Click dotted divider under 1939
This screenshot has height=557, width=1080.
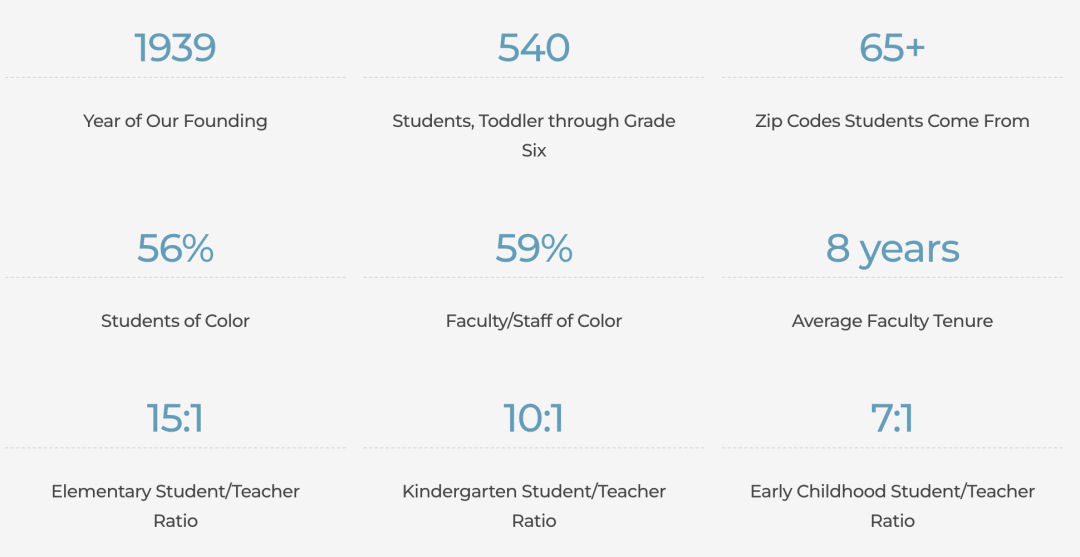(x=175, y=77)
